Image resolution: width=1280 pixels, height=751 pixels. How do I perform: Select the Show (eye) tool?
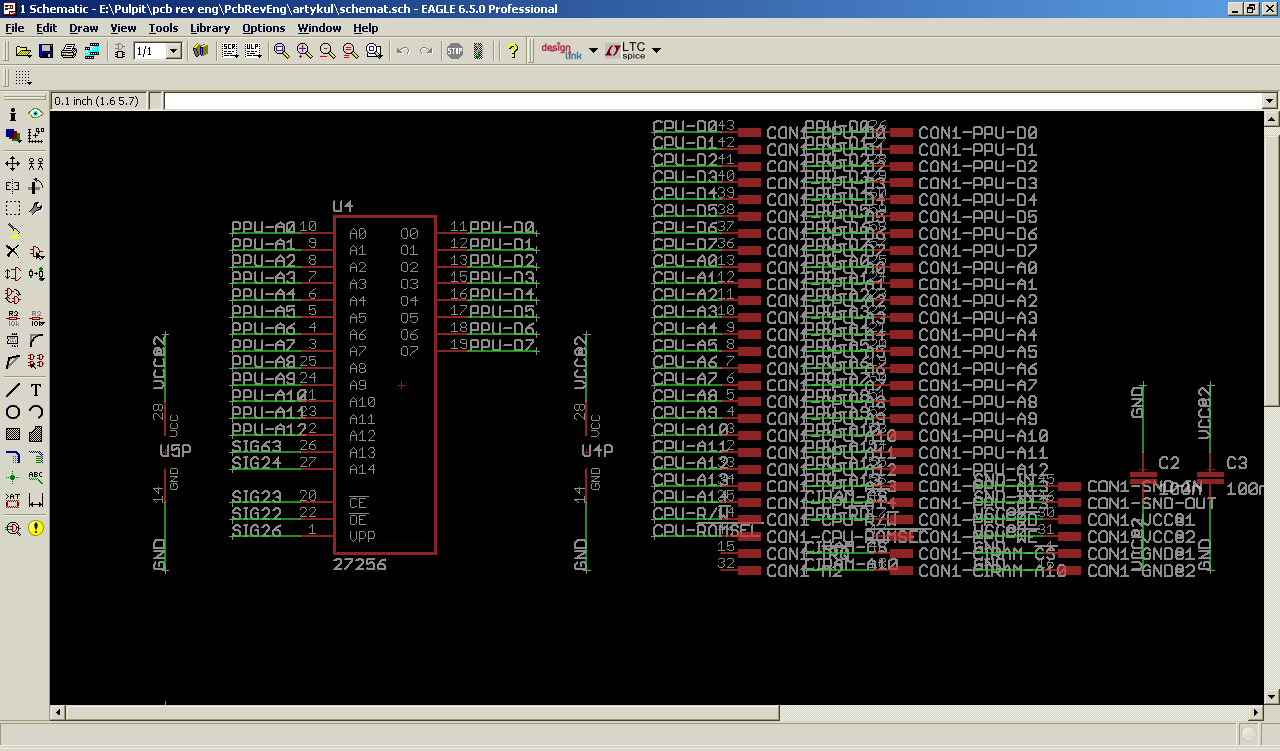click(36, 115)
